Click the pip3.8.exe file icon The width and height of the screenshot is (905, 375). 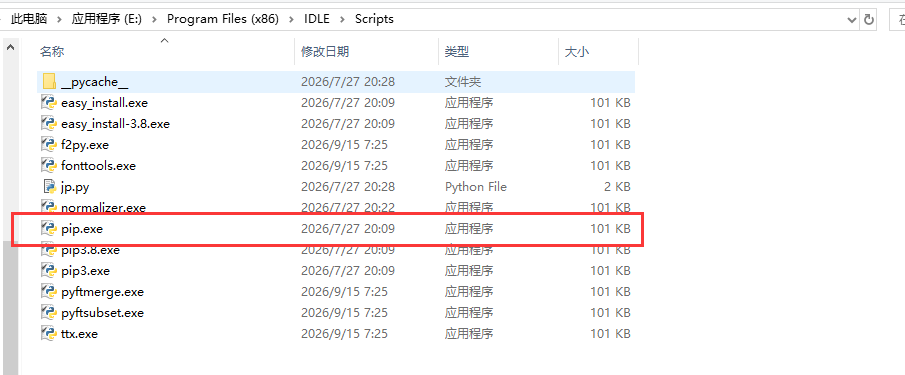48,250
